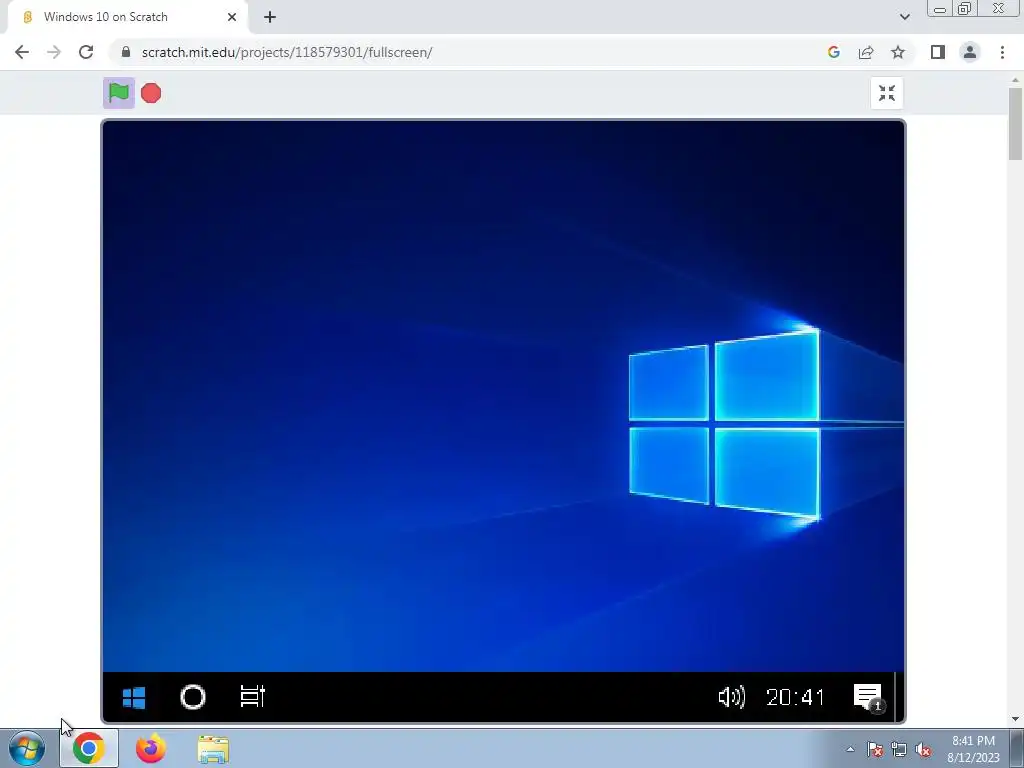The height and width of the screenshot is (768, 1024).
Task: Click page vertical scrollbar thumb
Action: tap(1015, 123)
